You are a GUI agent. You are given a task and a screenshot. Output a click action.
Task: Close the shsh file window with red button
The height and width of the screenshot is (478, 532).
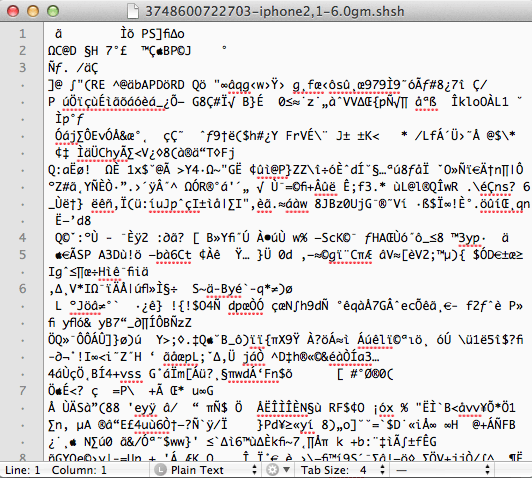click(x=13, y=11)
